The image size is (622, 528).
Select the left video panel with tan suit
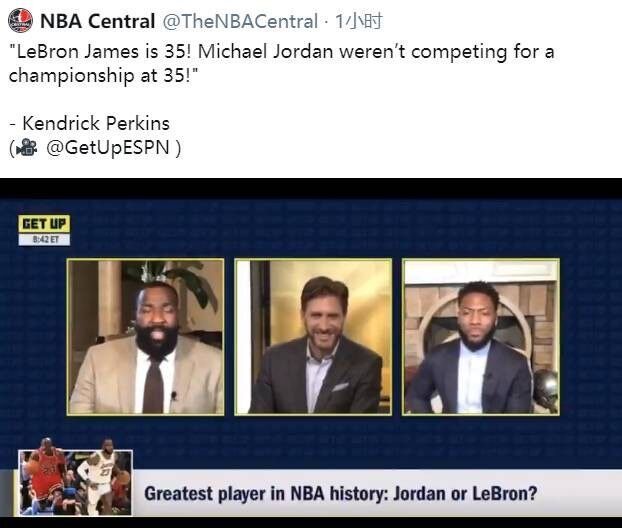146,337
